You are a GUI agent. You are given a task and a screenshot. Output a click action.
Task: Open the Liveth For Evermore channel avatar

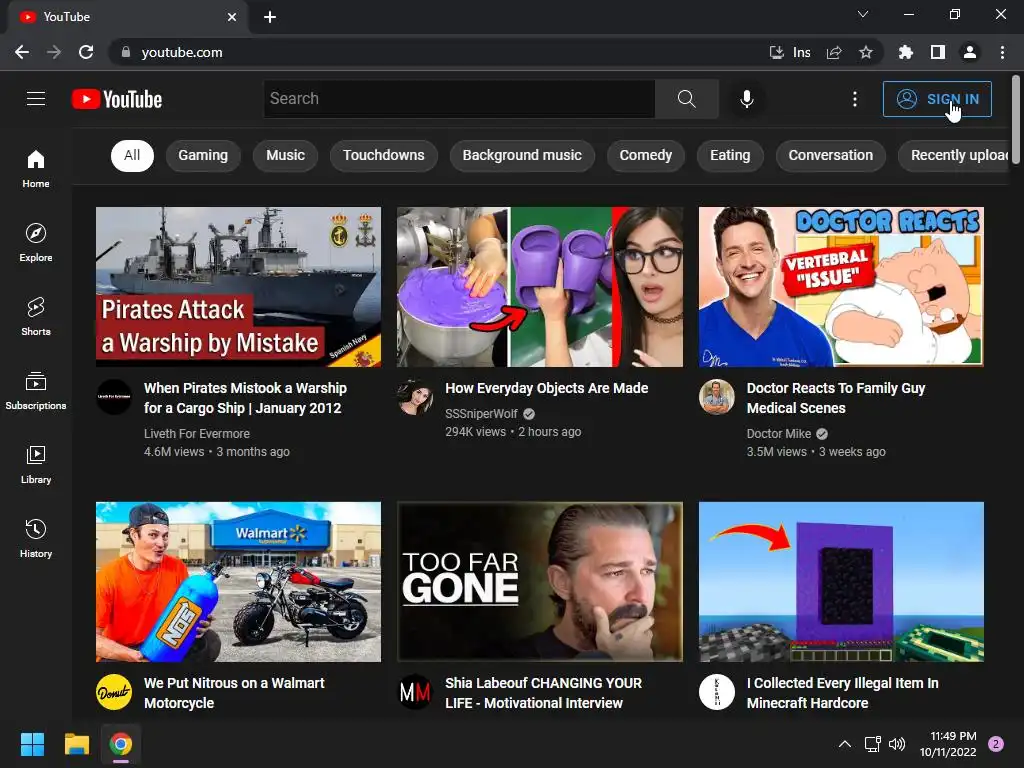pos(114,396)
